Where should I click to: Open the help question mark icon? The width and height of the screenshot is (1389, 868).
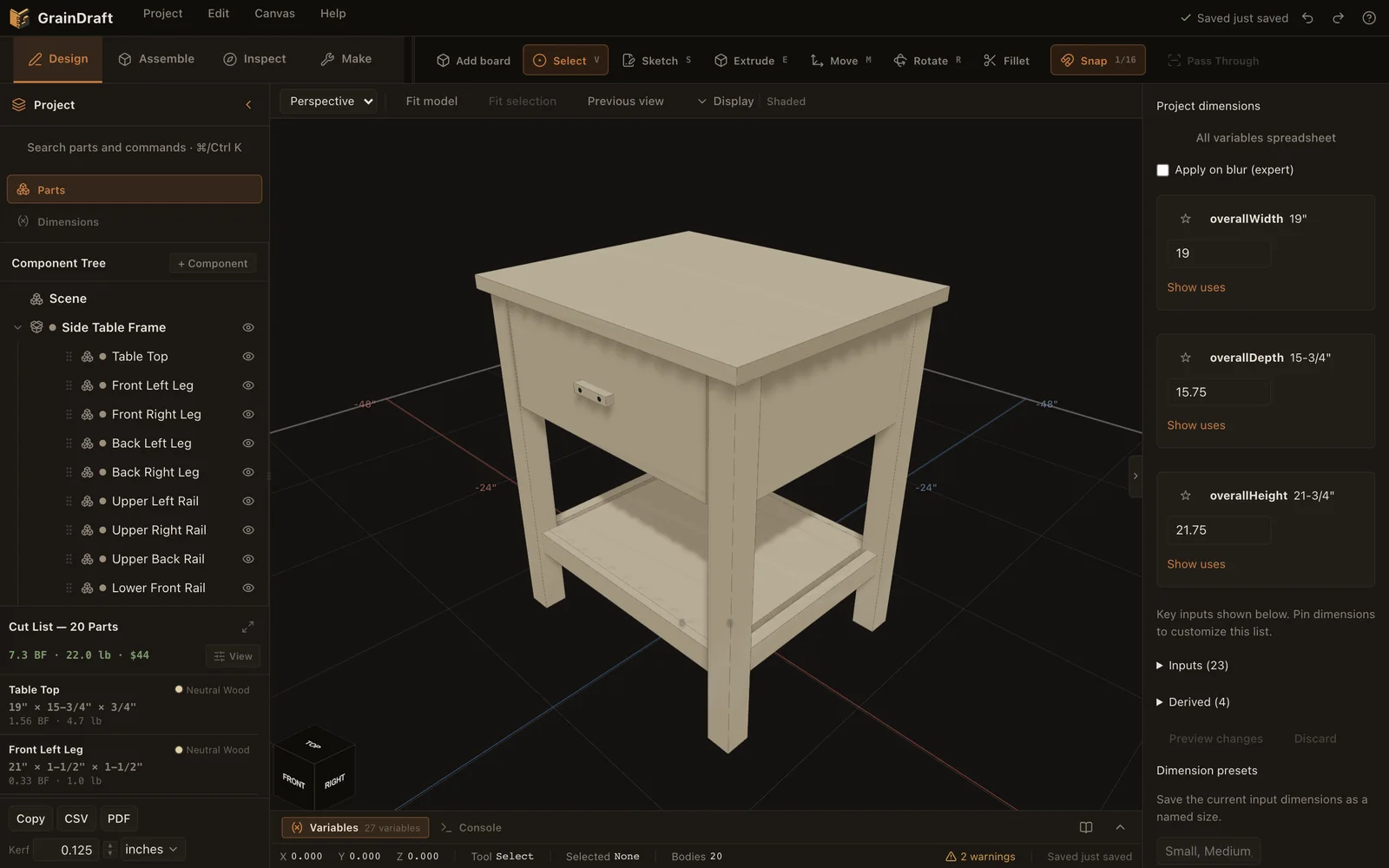(x=1369, y=17)
